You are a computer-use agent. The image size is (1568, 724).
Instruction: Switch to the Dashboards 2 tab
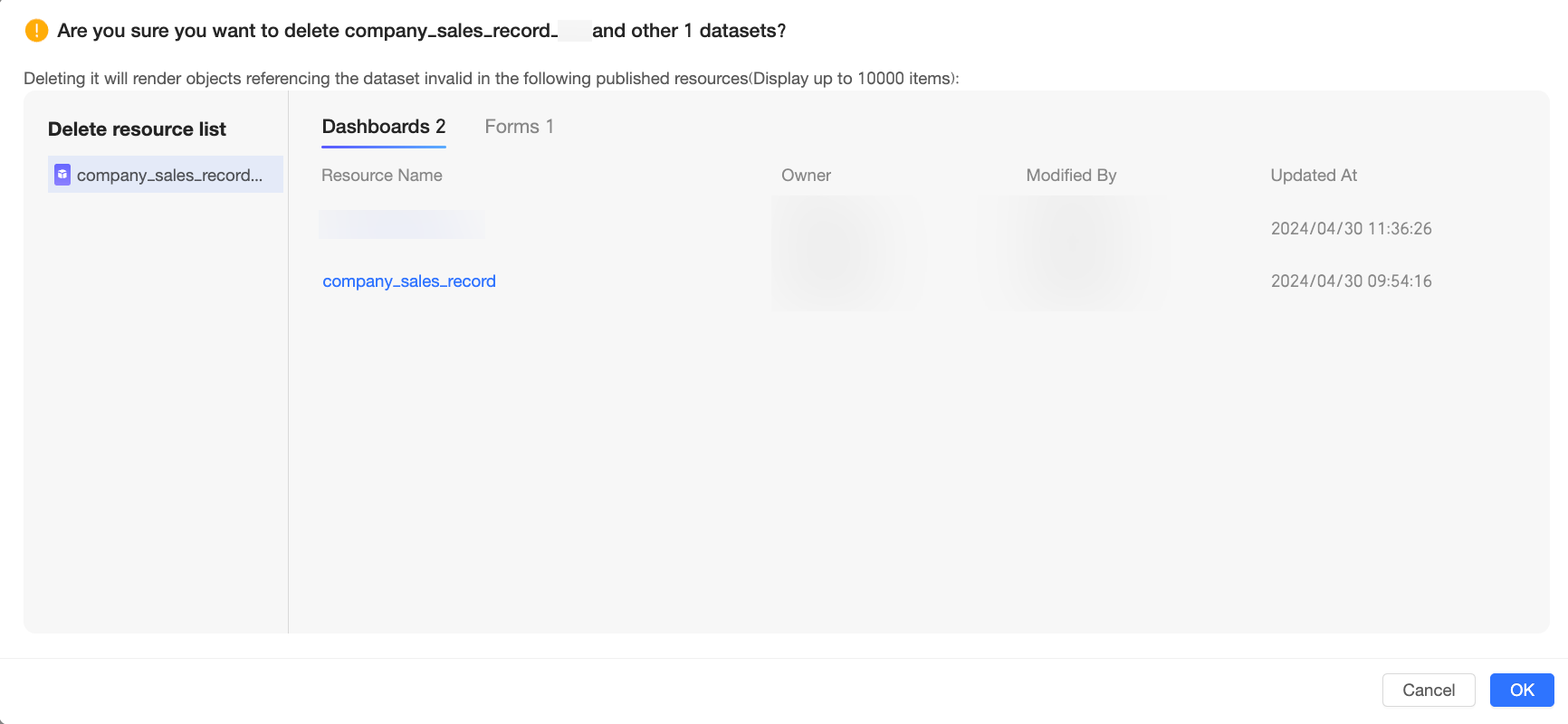coord(384,127)
